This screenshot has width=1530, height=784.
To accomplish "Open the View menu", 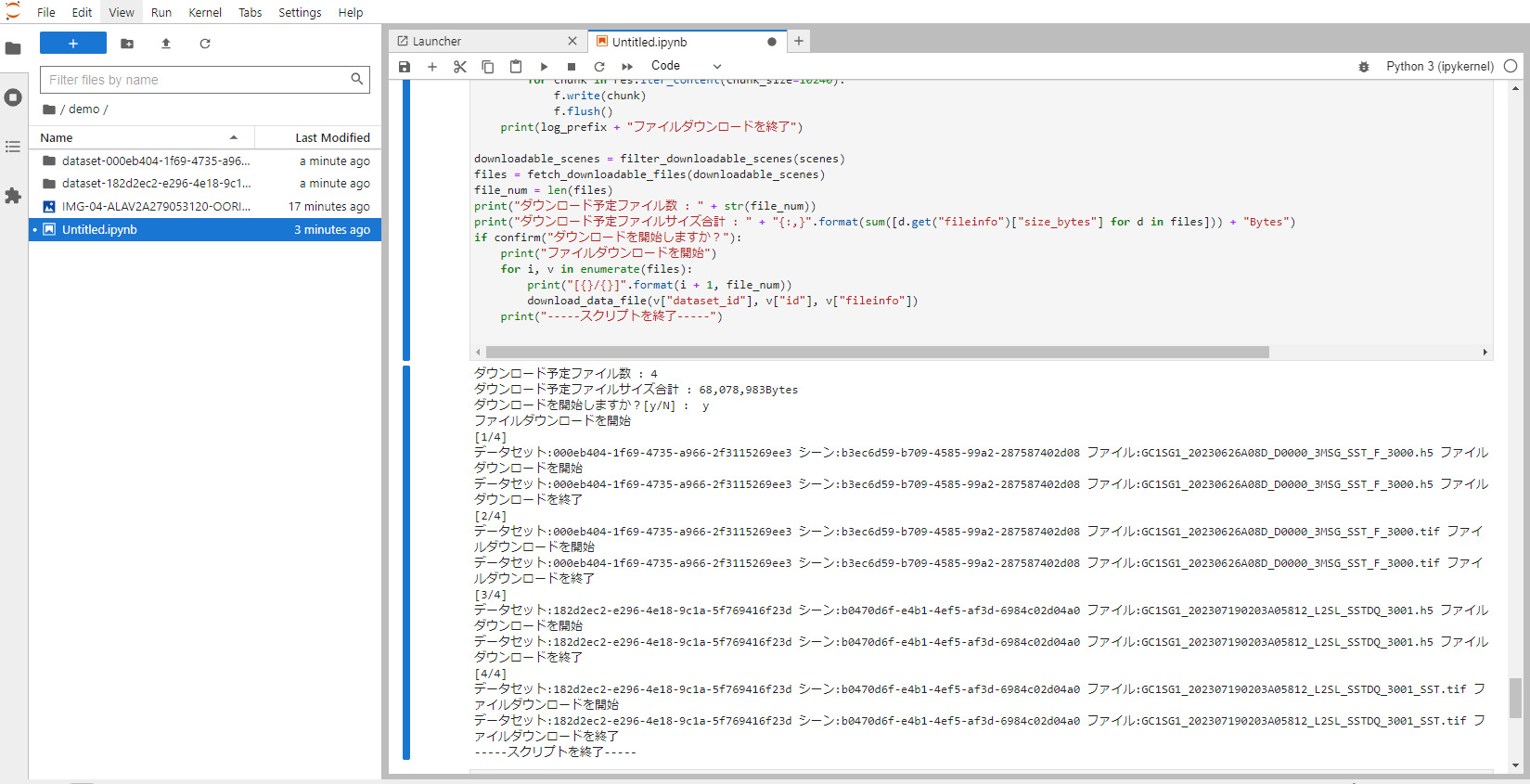I will (x=122, y=12).
